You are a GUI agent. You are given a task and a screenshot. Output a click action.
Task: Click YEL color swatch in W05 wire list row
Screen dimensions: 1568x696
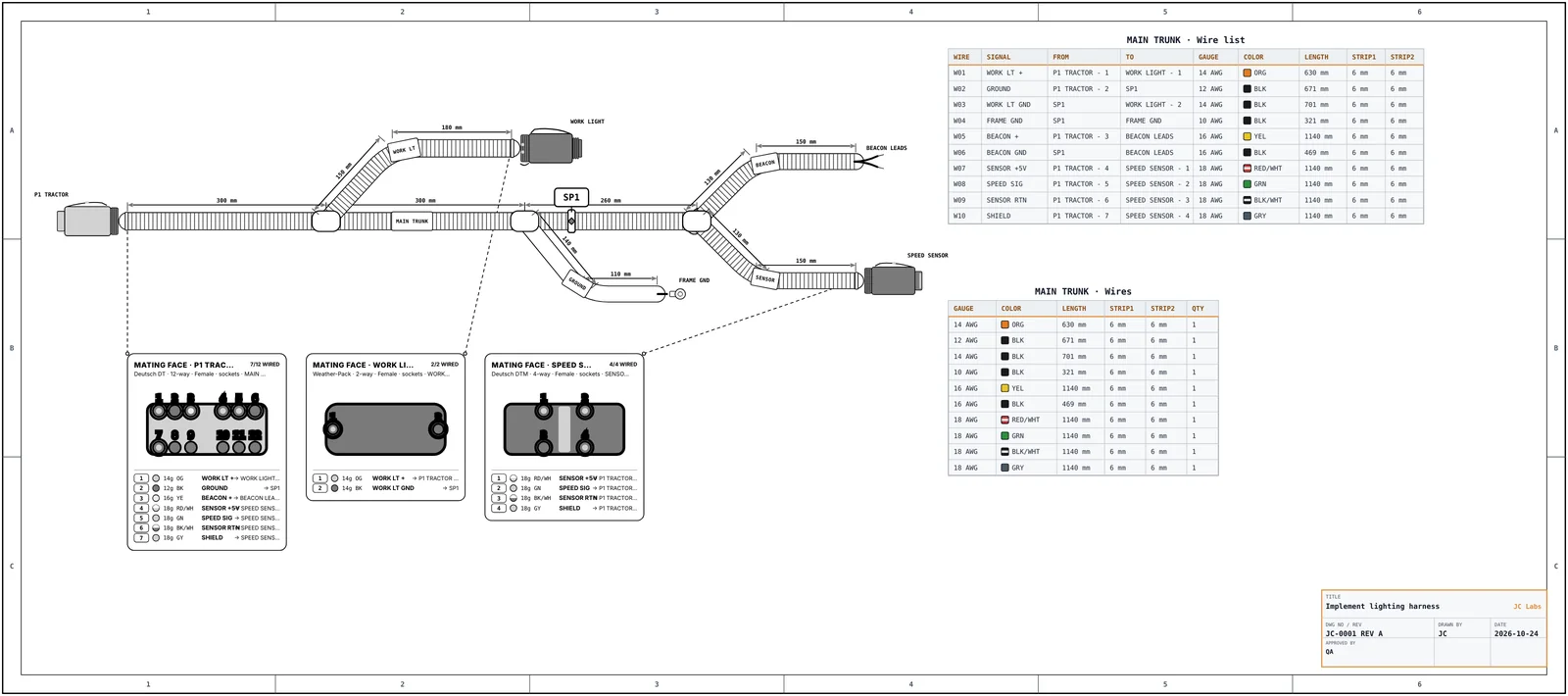point(1248,136)
